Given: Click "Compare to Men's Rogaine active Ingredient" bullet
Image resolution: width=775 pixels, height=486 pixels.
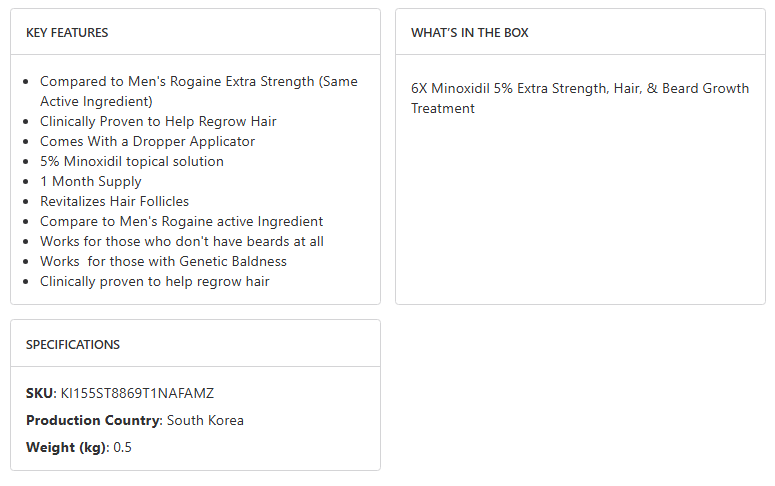Looking at the screenshot, I should point(181,221).
